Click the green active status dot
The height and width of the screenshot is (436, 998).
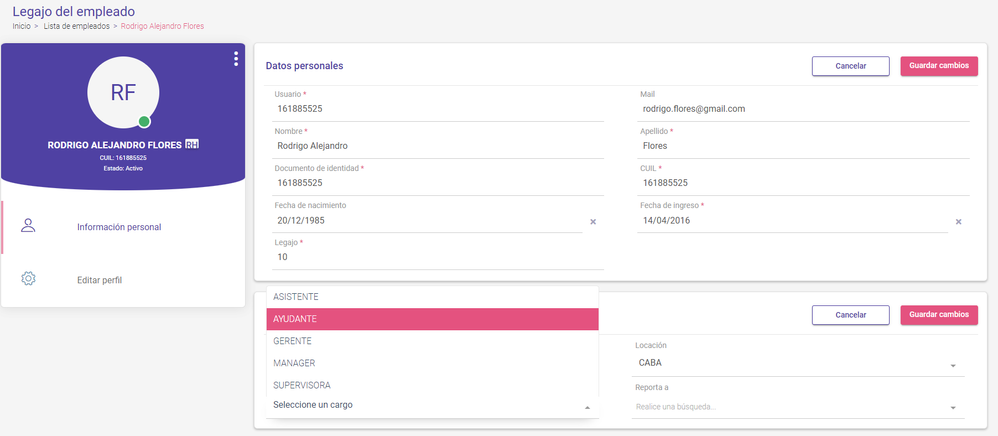(x=144, y=122)
